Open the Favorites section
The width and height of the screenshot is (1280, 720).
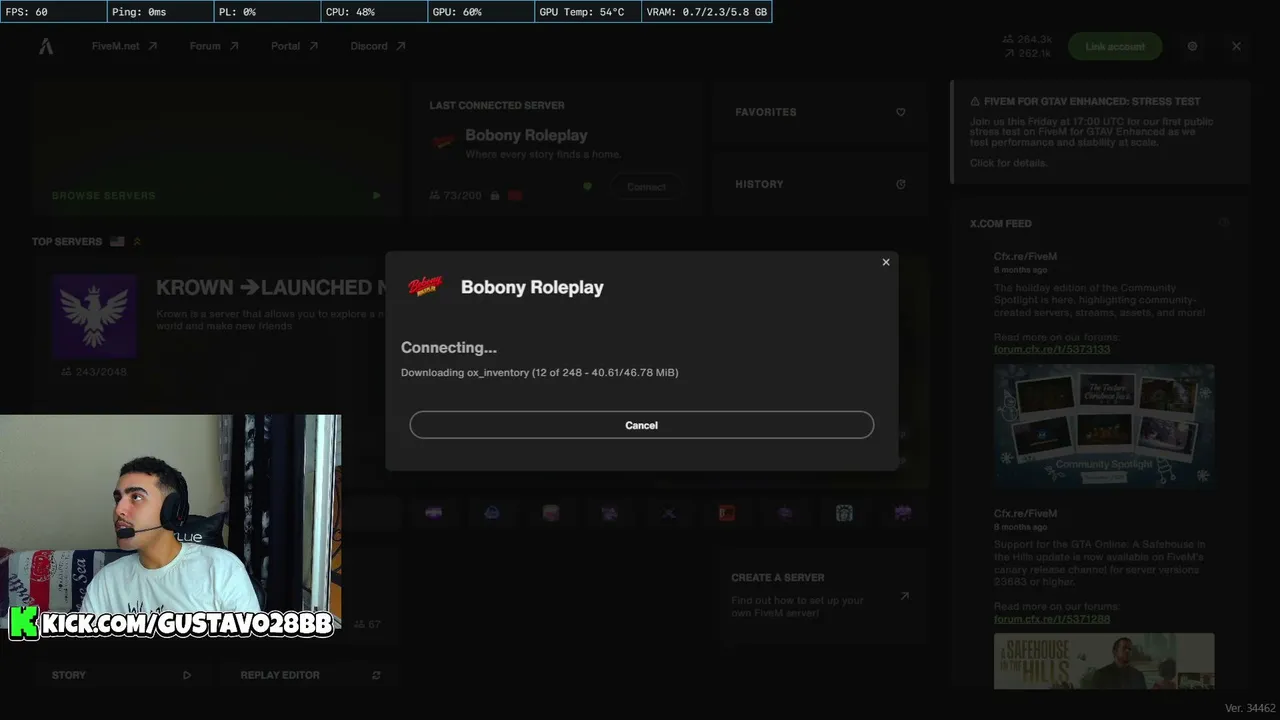tap(820, 112)
